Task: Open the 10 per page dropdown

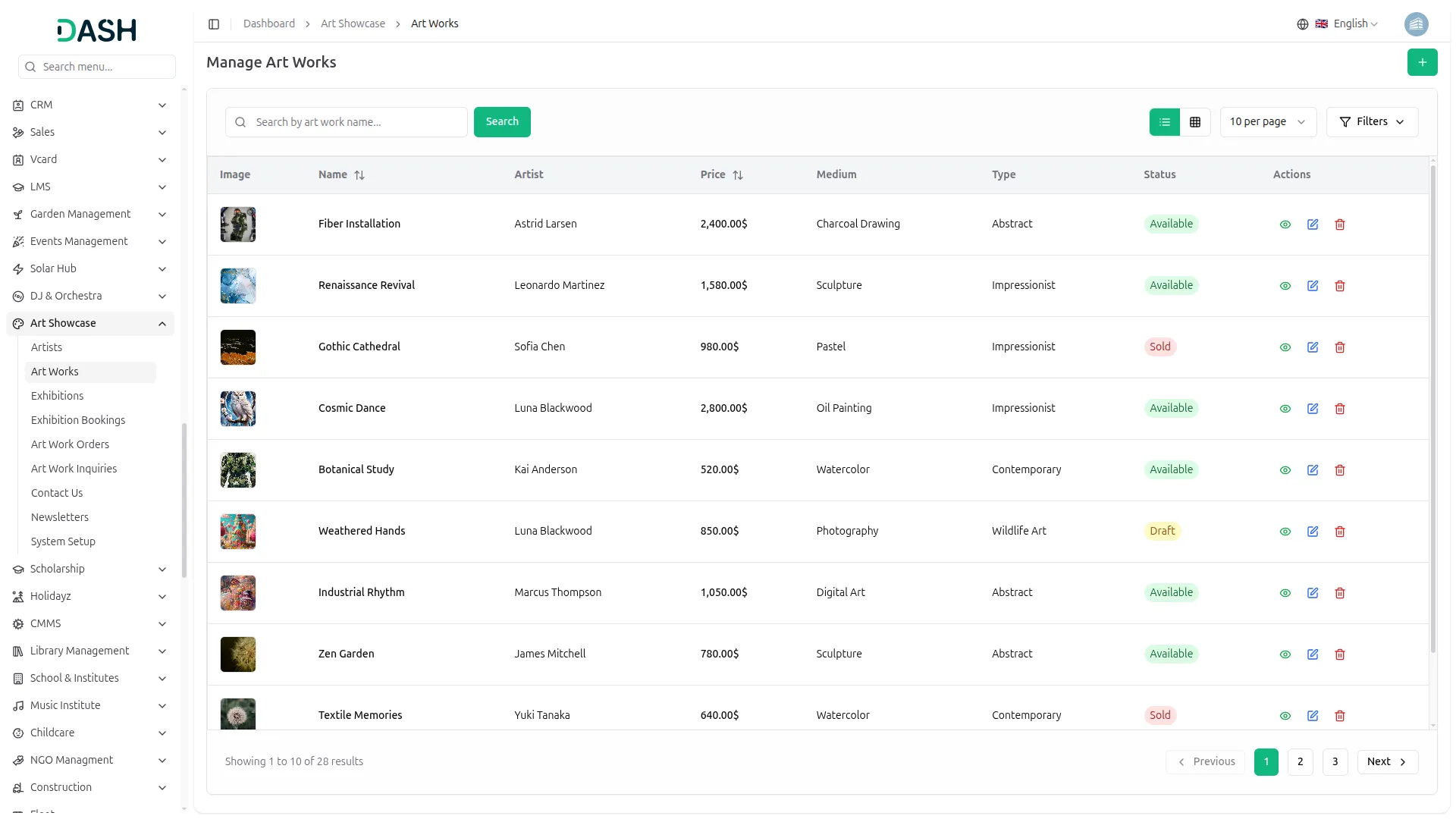Action: pos(1267,122)
